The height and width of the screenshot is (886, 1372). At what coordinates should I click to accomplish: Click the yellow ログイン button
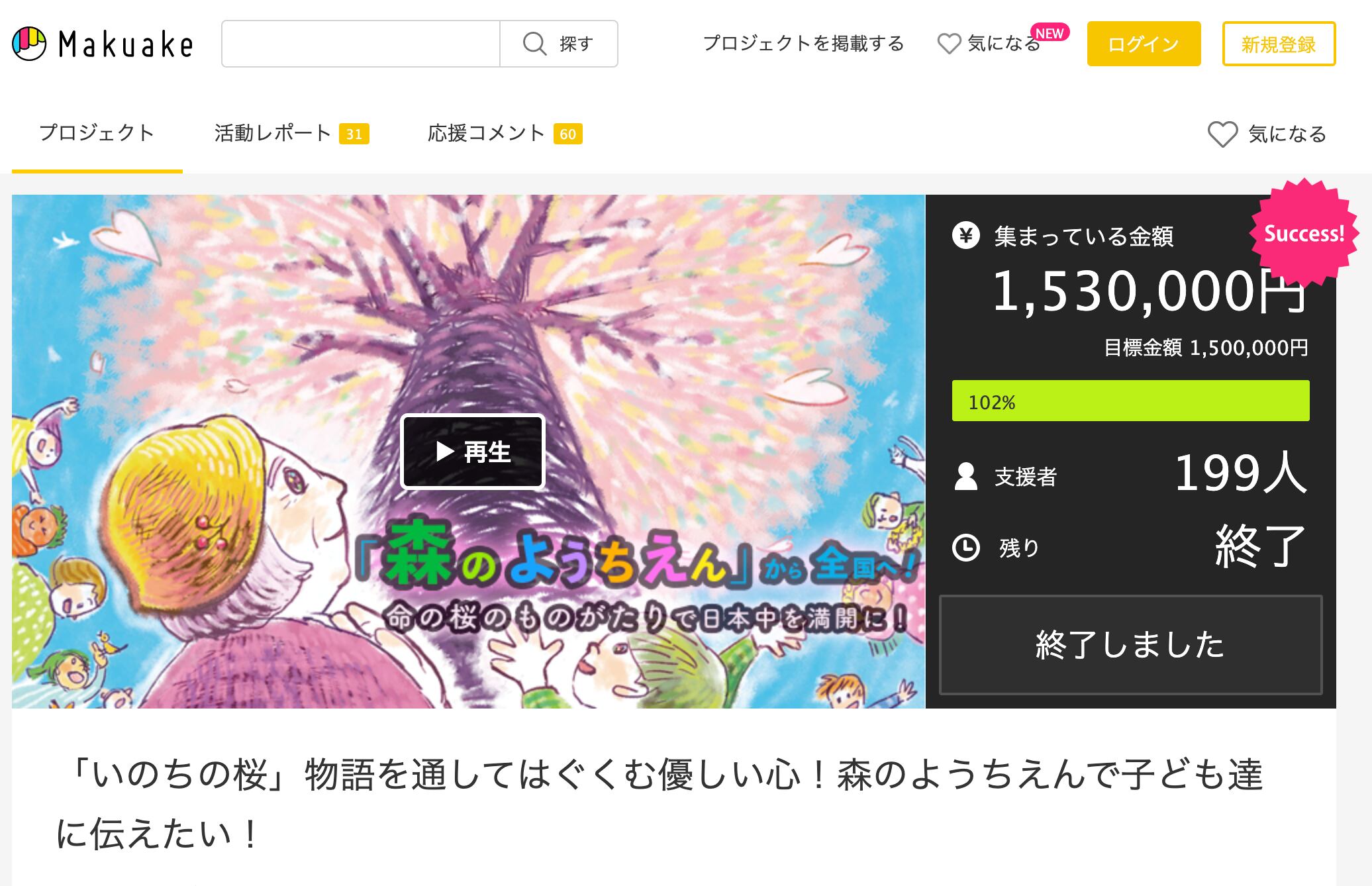[x=1144, y=44]
